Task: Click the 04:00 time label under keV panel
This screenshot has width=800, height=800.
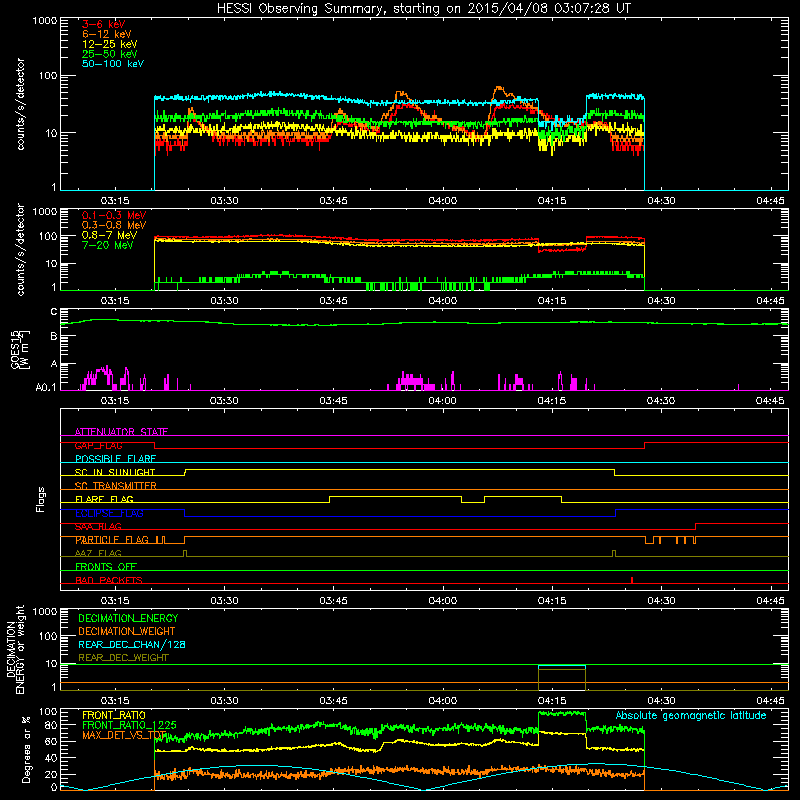Action: [442, 201]
